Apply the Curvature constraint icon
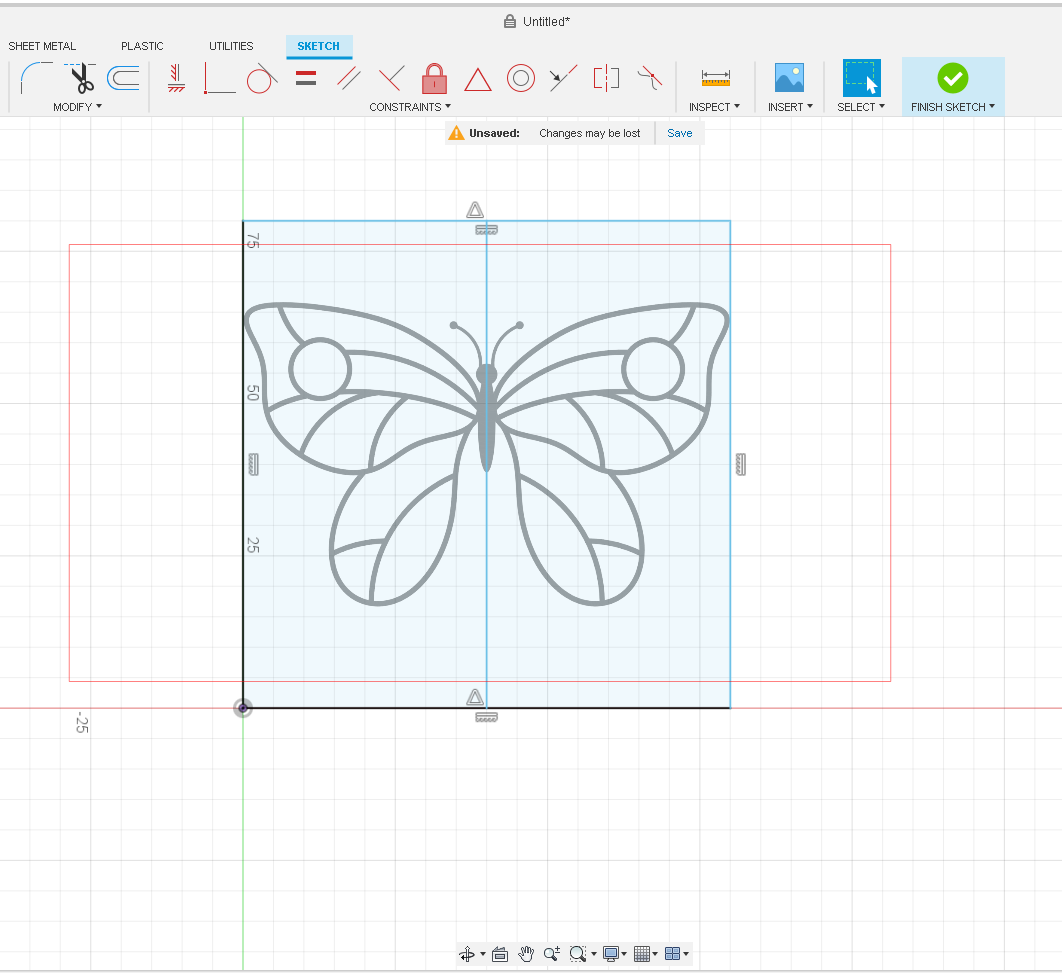Screen dimensions: 1062x973 [x=650, y=79]
